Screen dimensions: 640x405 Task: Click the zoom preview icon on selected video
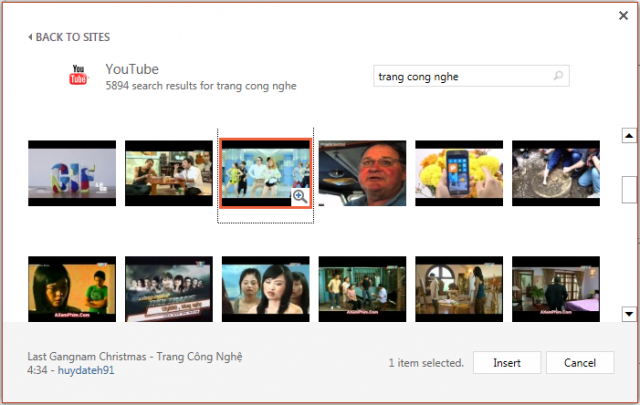pos(299,197)
